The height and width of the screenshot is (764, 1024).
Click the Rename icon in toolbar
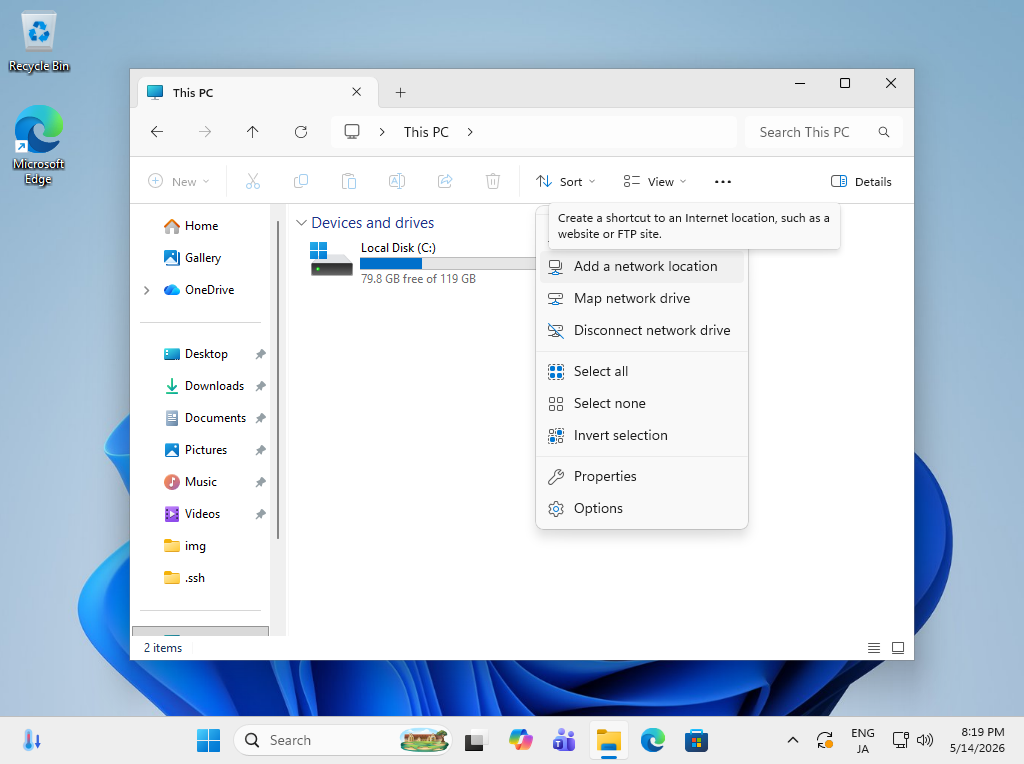click(397, 182)
